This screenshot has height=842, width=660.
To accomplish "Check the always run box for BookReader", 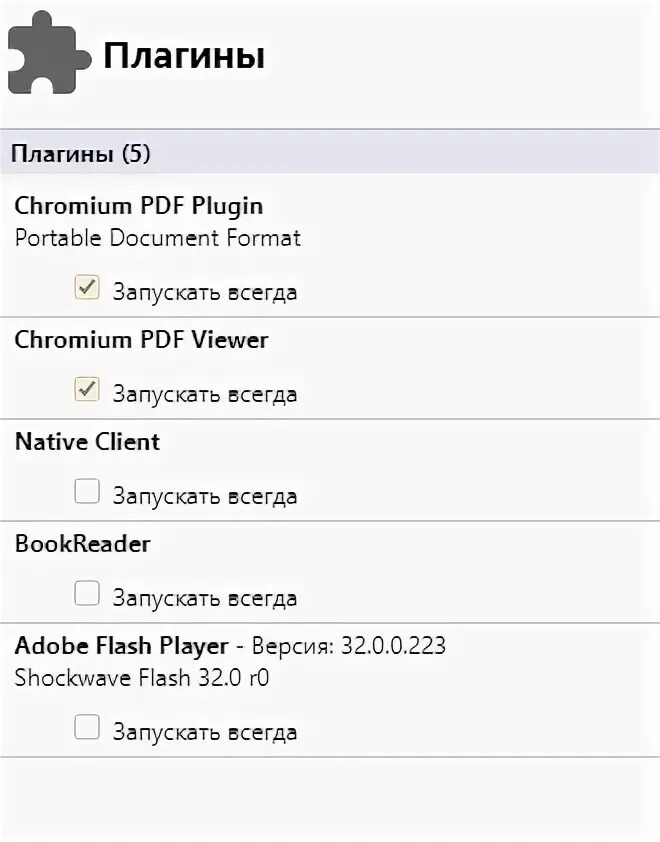I will click(x=87, y=594).
